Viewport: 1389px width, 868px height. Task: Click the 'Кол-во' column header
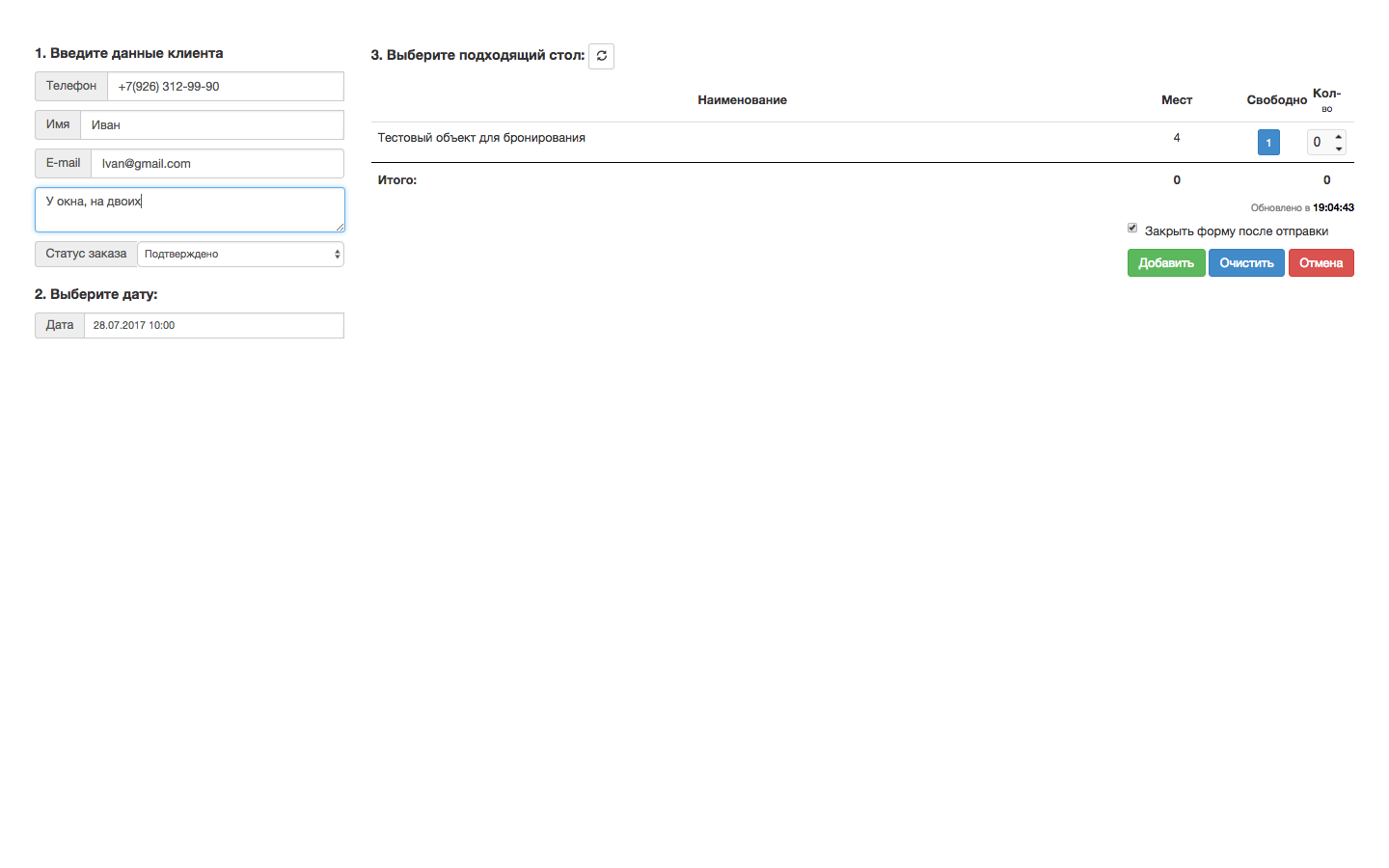point(1326,100)
